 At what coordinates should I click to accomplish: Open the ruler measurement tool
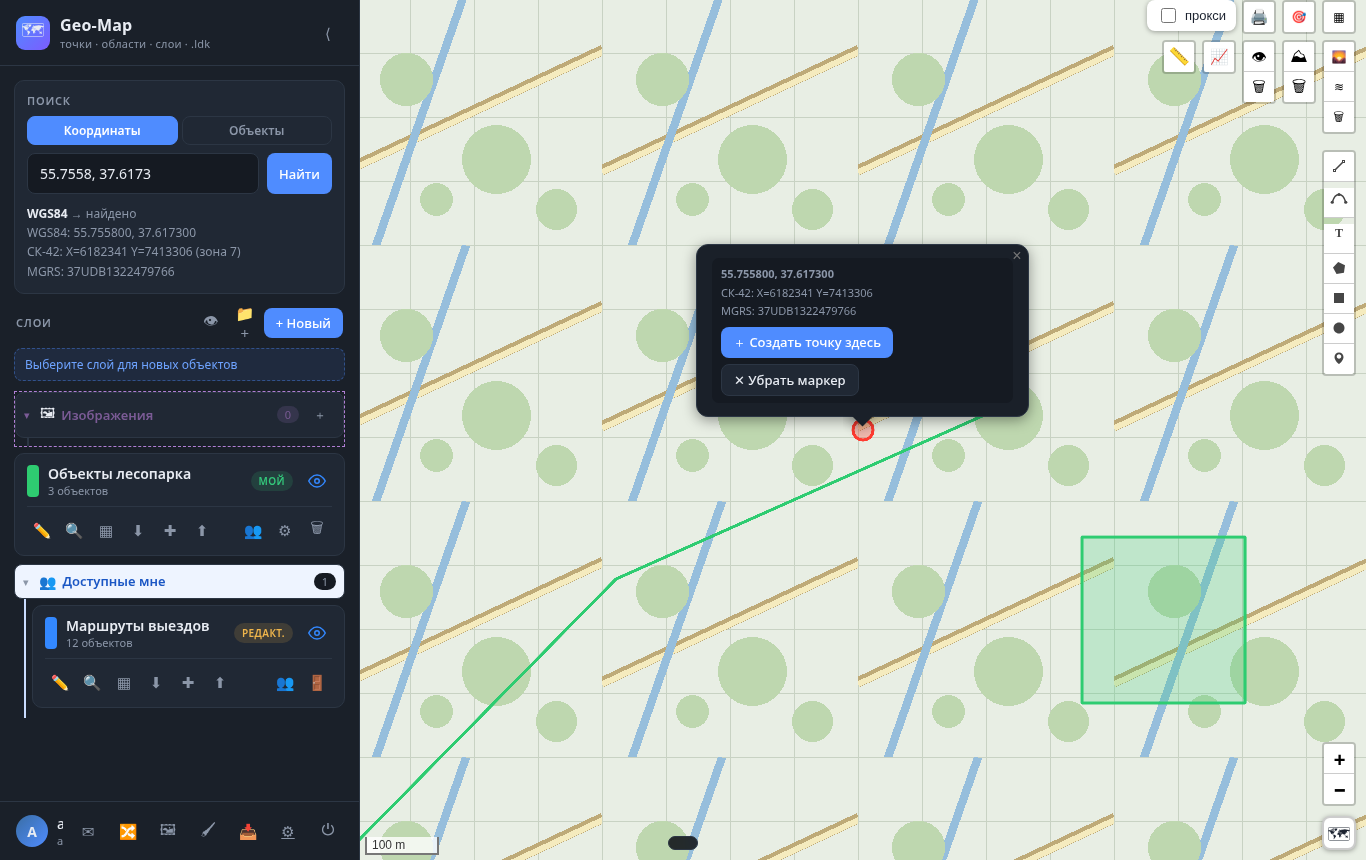(x=1179, y=57)
